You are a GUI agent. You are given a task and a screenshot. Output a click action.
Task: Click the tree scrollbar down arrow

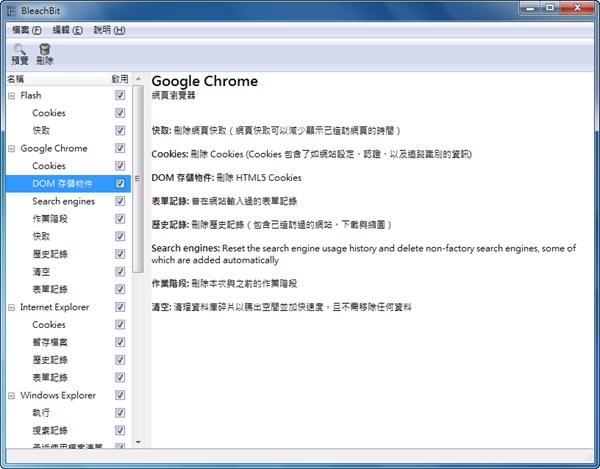pyautogui.click(x=139, y=442)
